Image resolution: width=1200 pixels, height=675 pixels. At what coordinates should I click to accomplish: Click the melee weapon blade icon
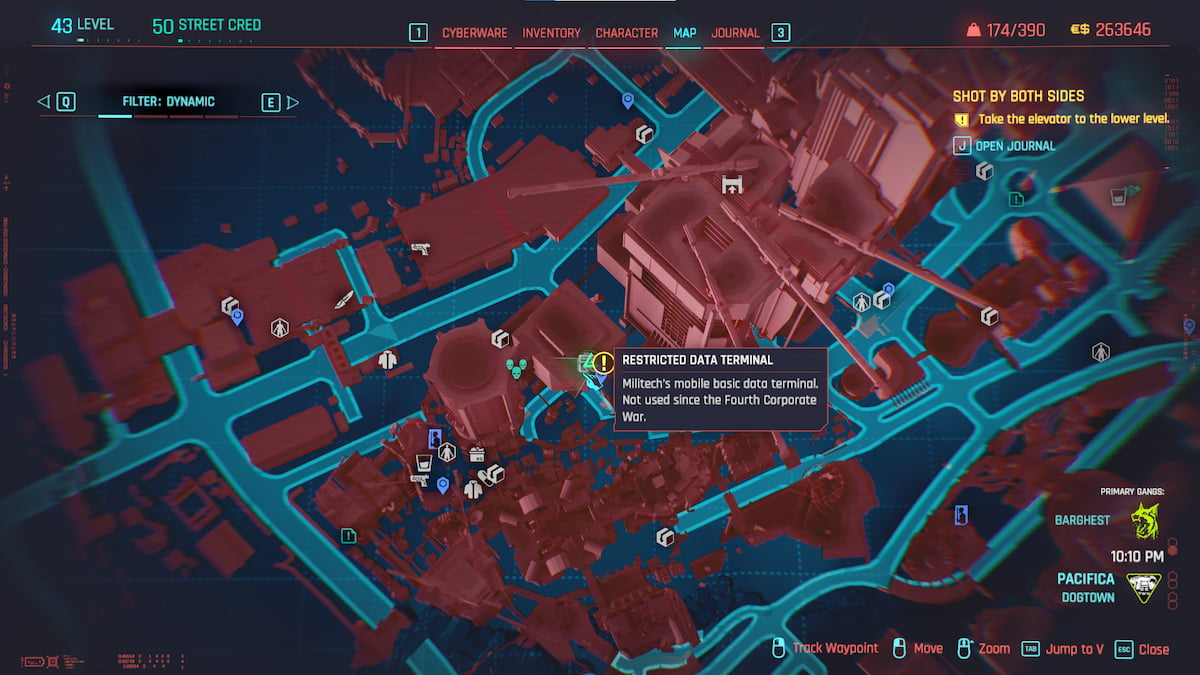click(344, 300)
